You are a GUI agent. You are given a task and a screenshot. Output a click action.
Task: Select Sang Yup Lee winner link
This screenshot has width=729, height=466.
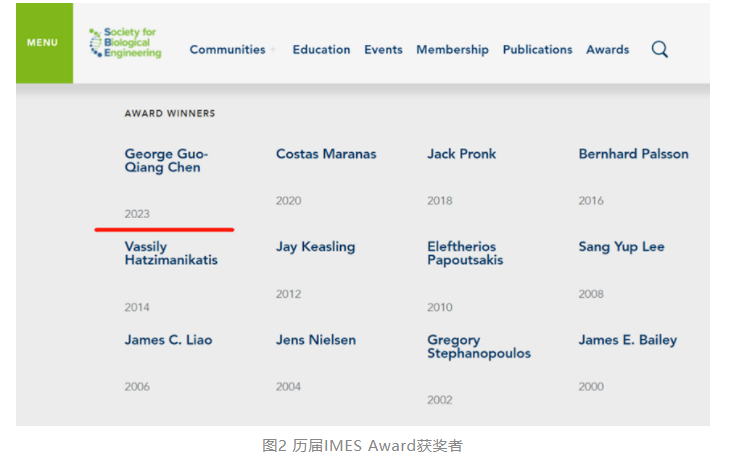pyautogui.click(x=621, y=247)
